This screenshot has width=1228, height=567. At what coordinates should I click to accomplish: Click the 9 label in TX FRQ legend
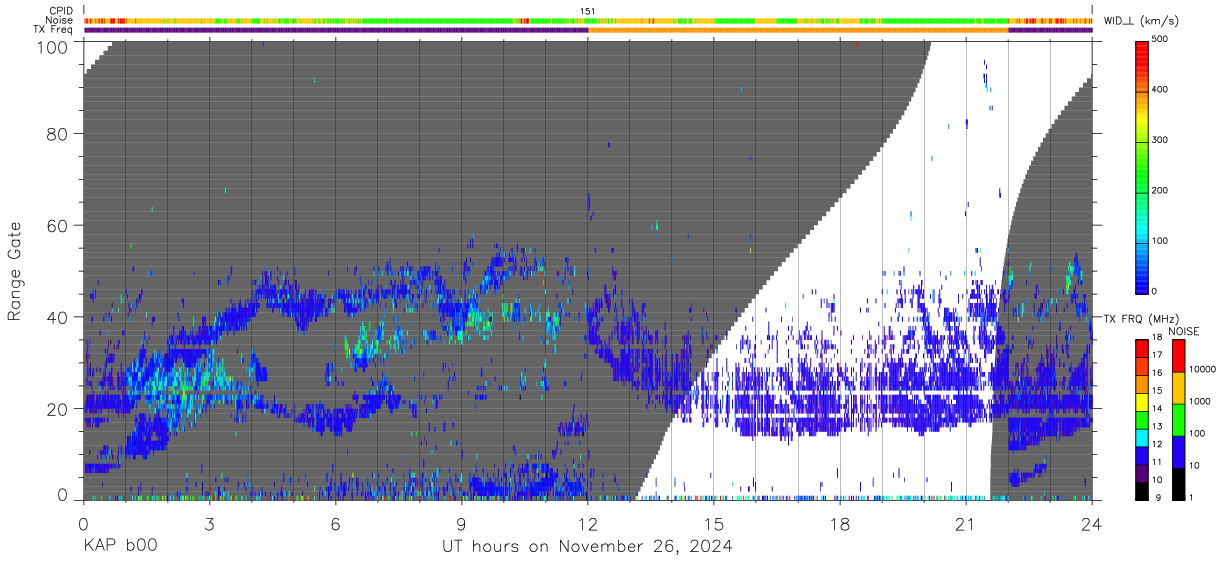(1158, 497)
